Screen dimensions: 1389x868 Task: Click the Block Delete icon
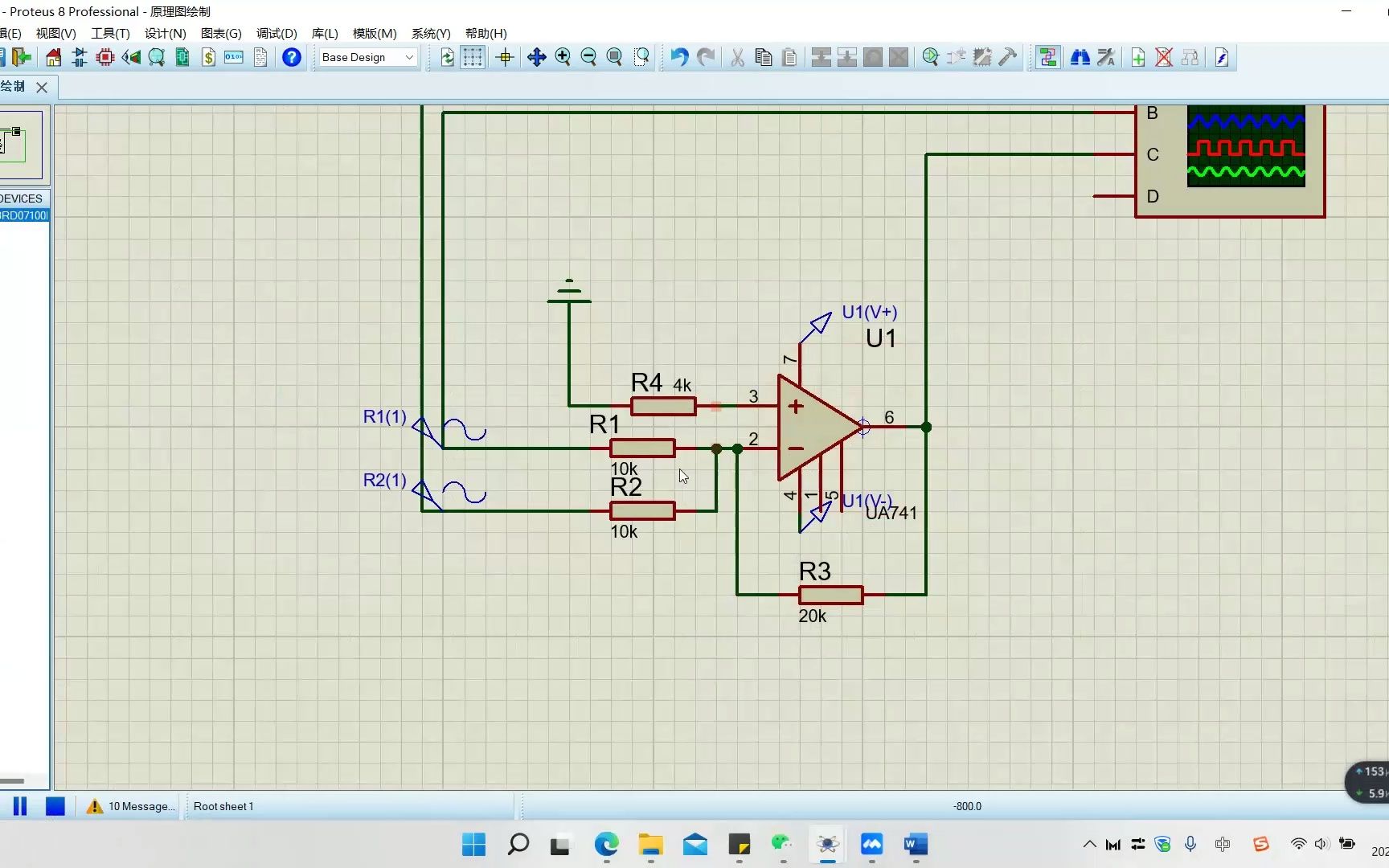click(899, 57)
